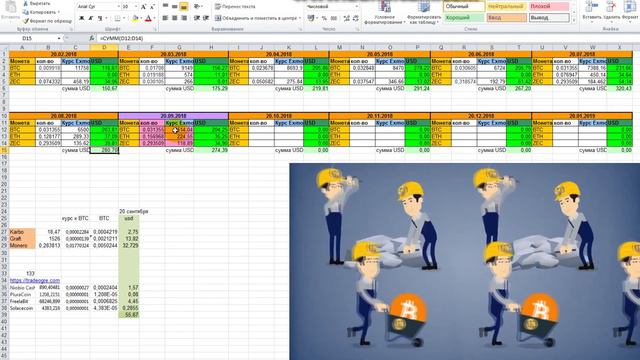Viewport: 640px width, 360px height.
Task: Increase the cell indent
Action: point(206,18)
